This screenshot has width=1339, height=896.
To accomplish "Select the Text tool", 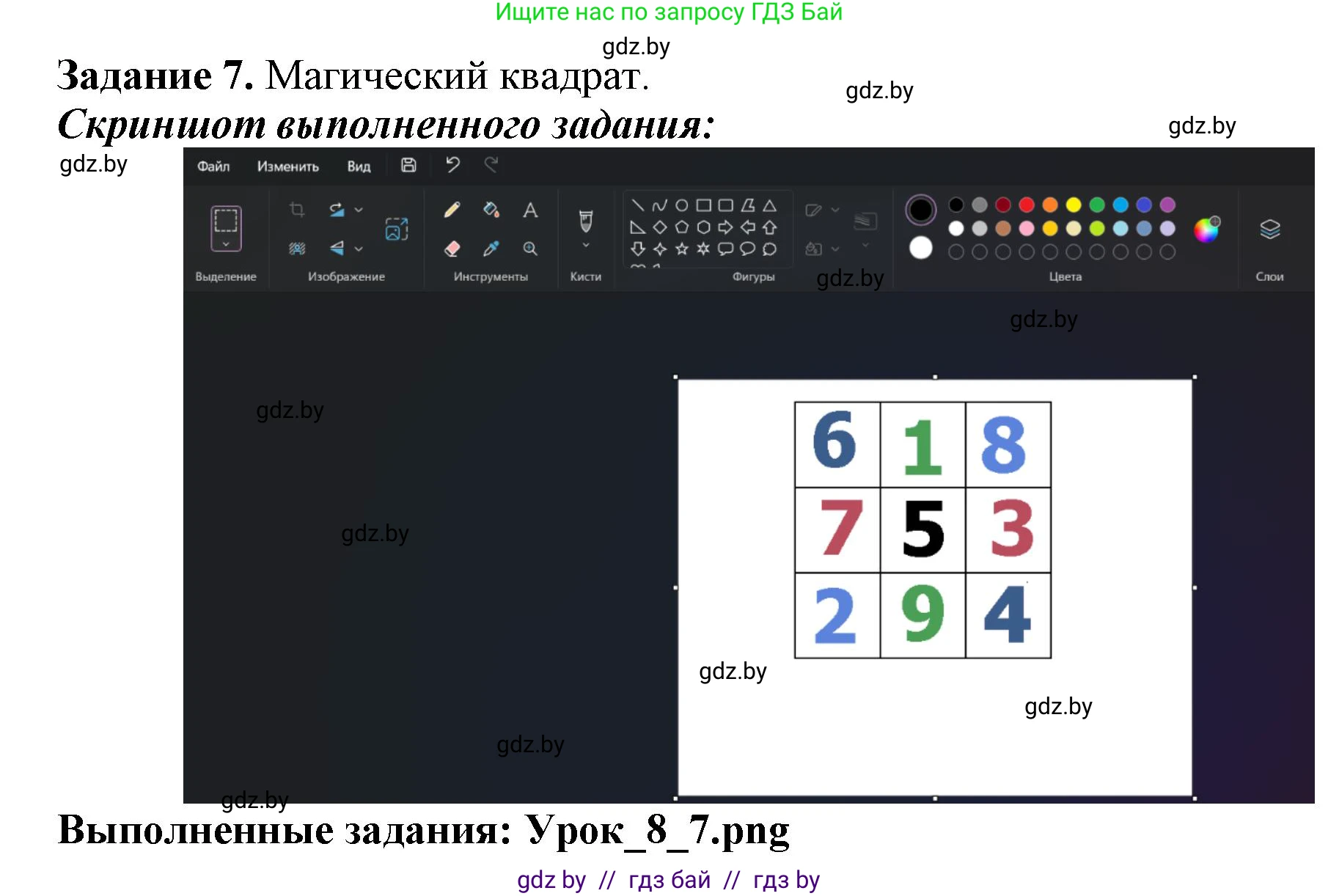I will (x=530, y=210).
